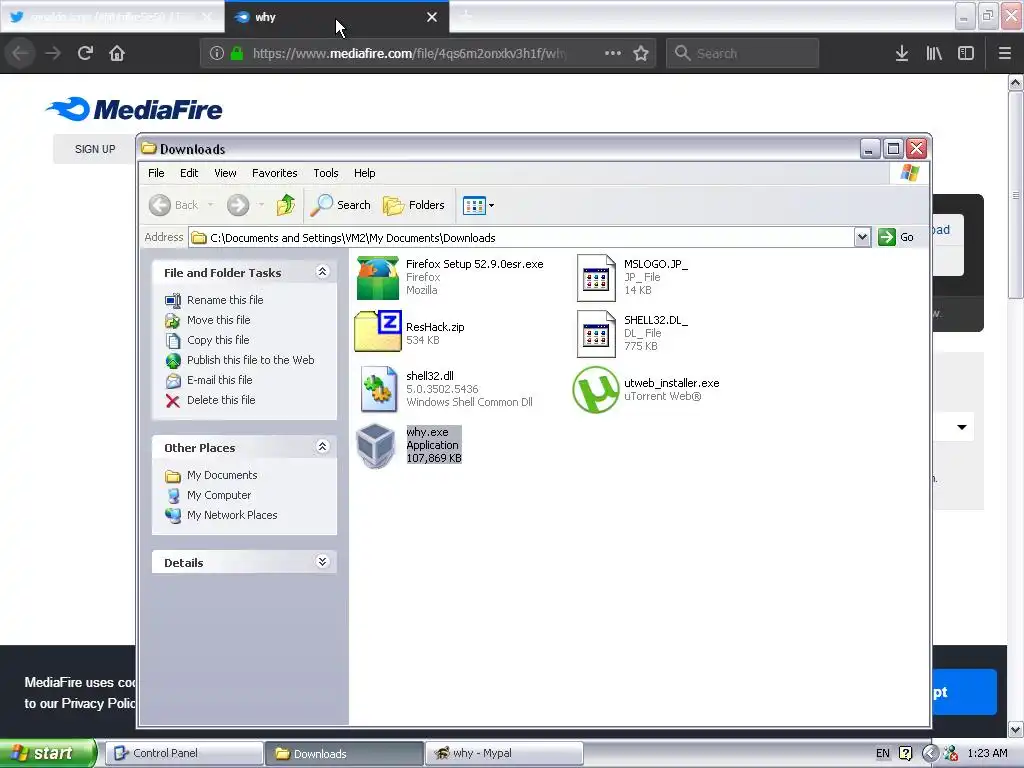
Task: Toggle the browser sidebar icon
Action: click(x=966, y=54)
